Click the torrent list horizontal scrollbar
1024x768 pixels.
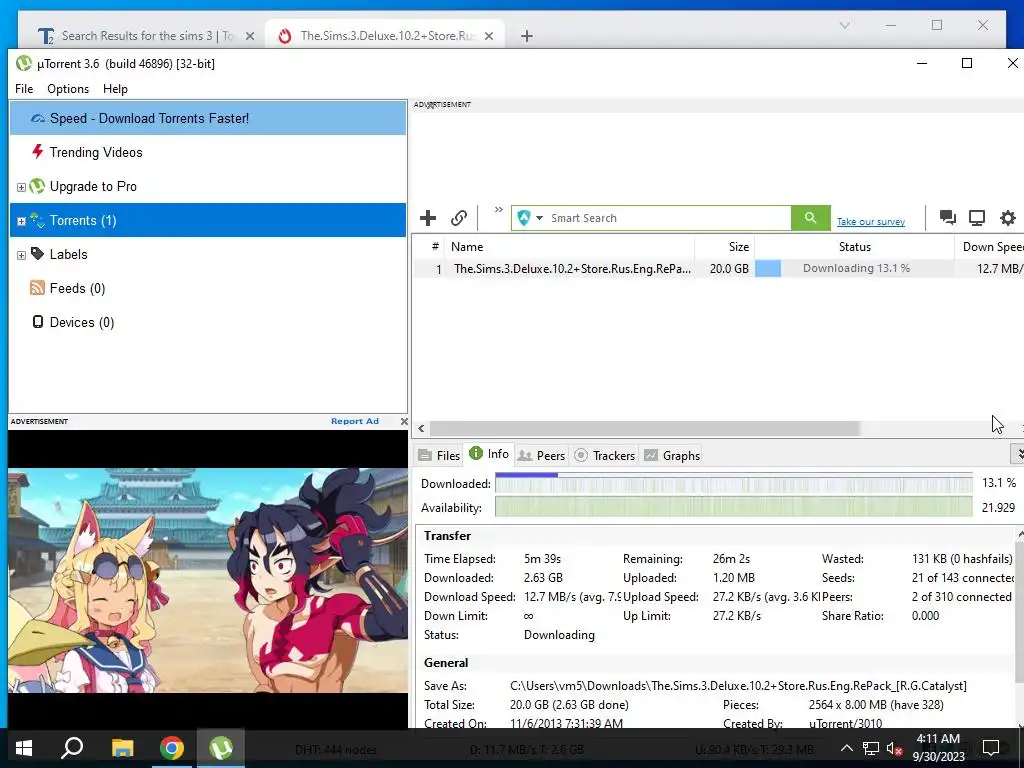(644, 428)
